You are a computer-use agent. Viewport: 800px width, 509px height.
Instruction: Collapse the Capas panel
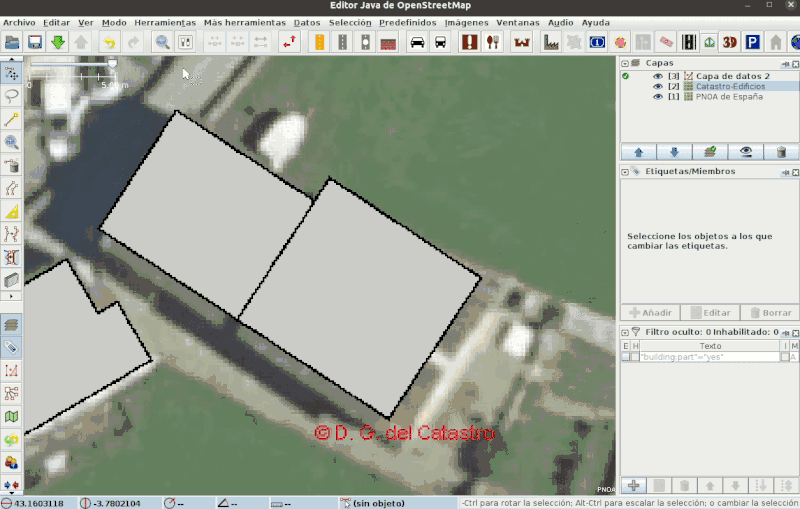(x=625, y=62)
